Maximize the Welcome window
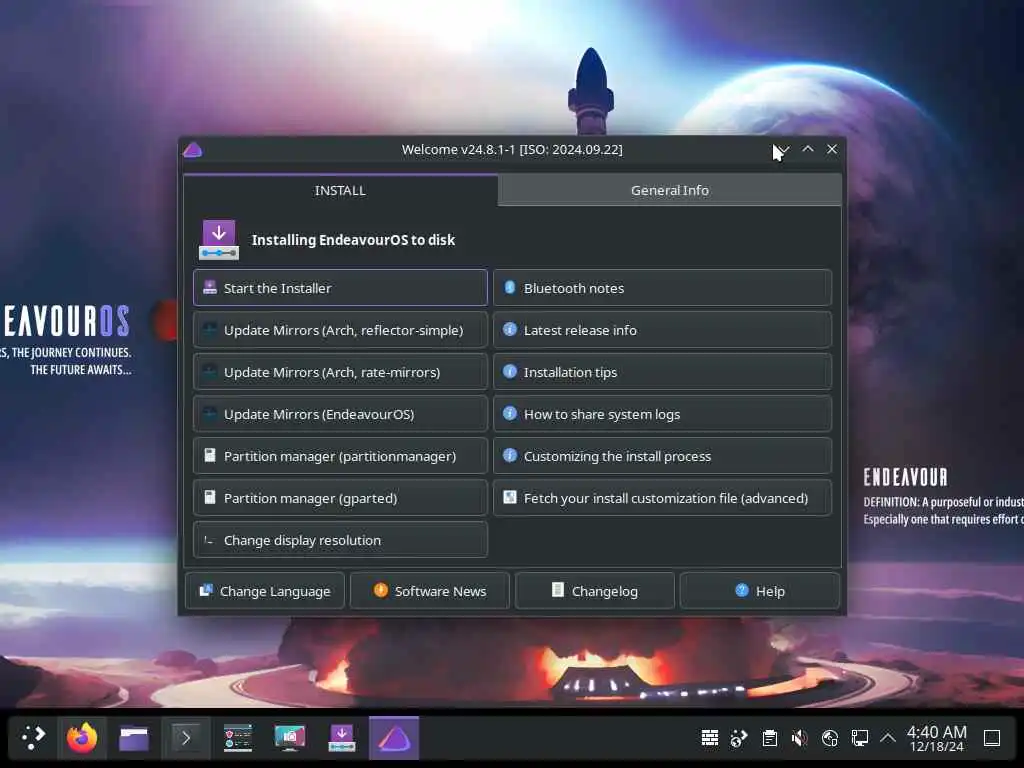 tap(808, 149)
